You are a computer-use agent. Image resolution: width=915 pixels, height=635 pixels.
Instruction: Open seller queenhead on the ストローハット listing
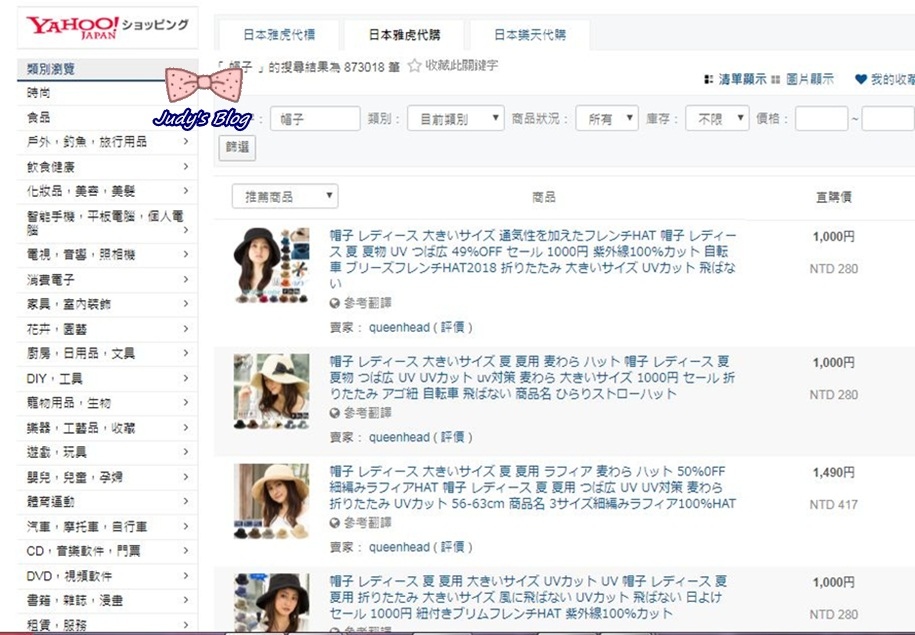[399, 437]
